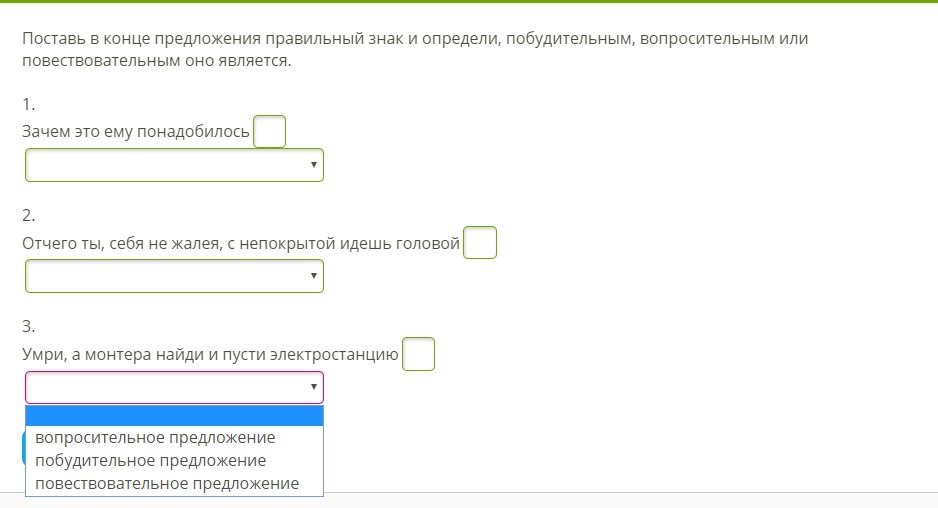The width and height of the screenshot is (938, 508).
Task: Choose 'побудительное предложение' in the dropdown list
Action: tap(151, 461)
